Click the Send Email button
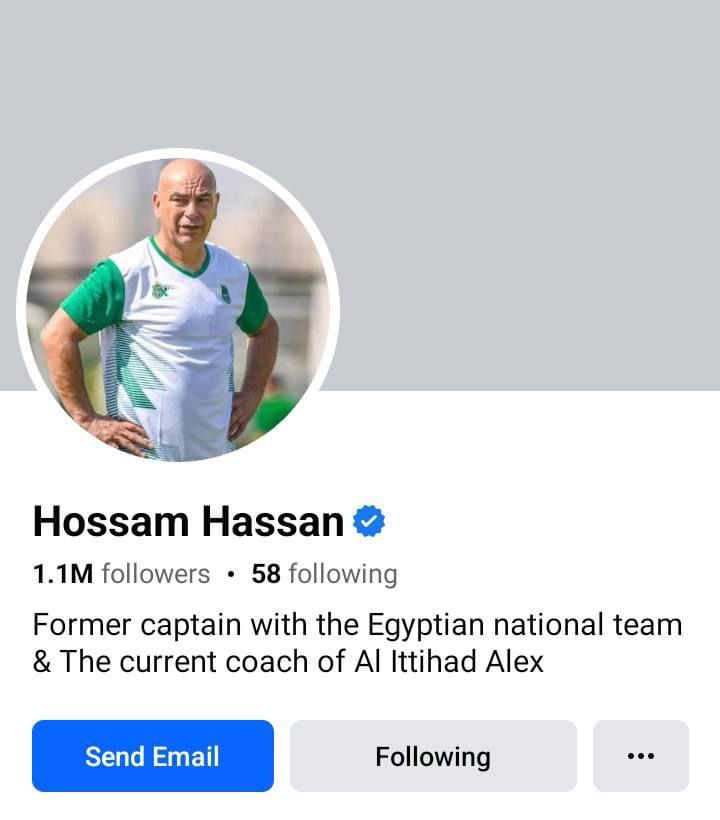720x820 pixels. click(x=153, y=756)
